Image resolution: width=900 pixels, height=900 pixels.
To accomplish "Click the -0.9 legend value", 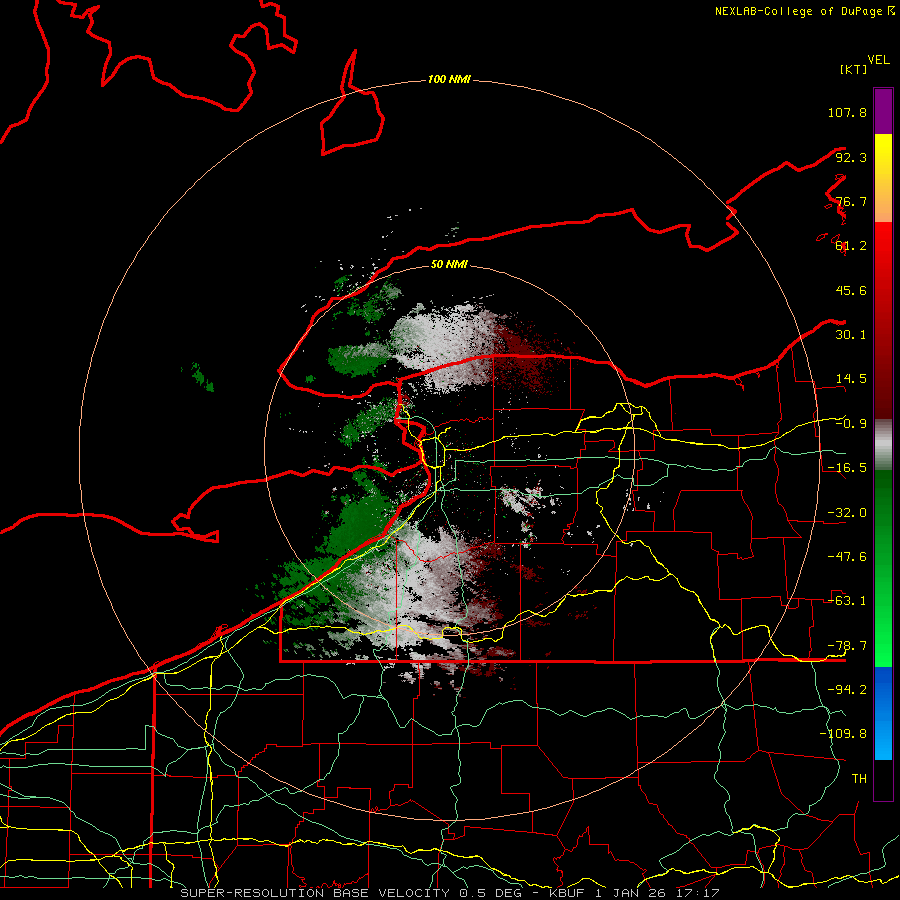I will [851, 424].
